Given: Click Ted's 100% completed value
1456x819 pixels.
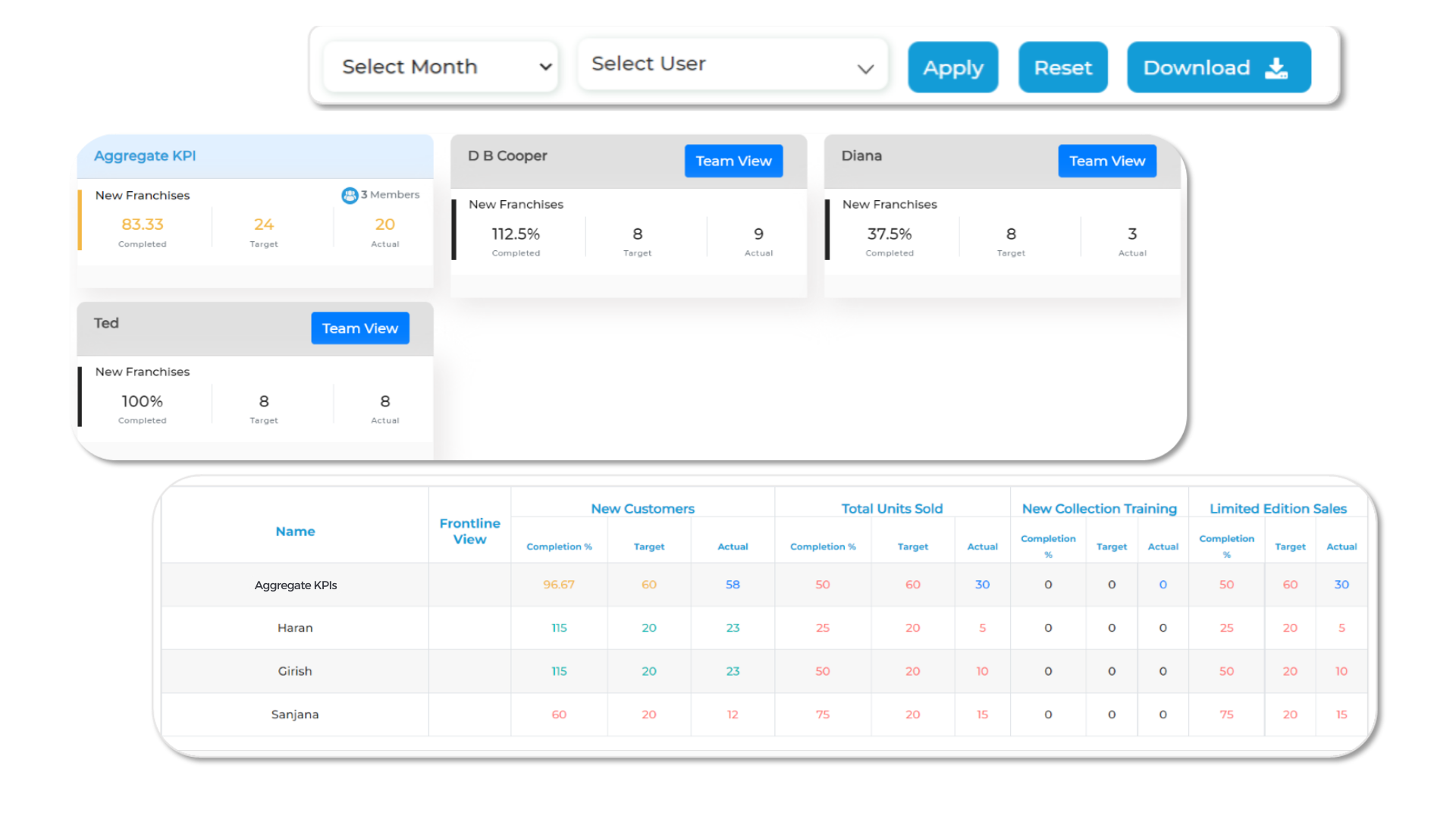Looking at the screenshot, I should tap(143, 401).
